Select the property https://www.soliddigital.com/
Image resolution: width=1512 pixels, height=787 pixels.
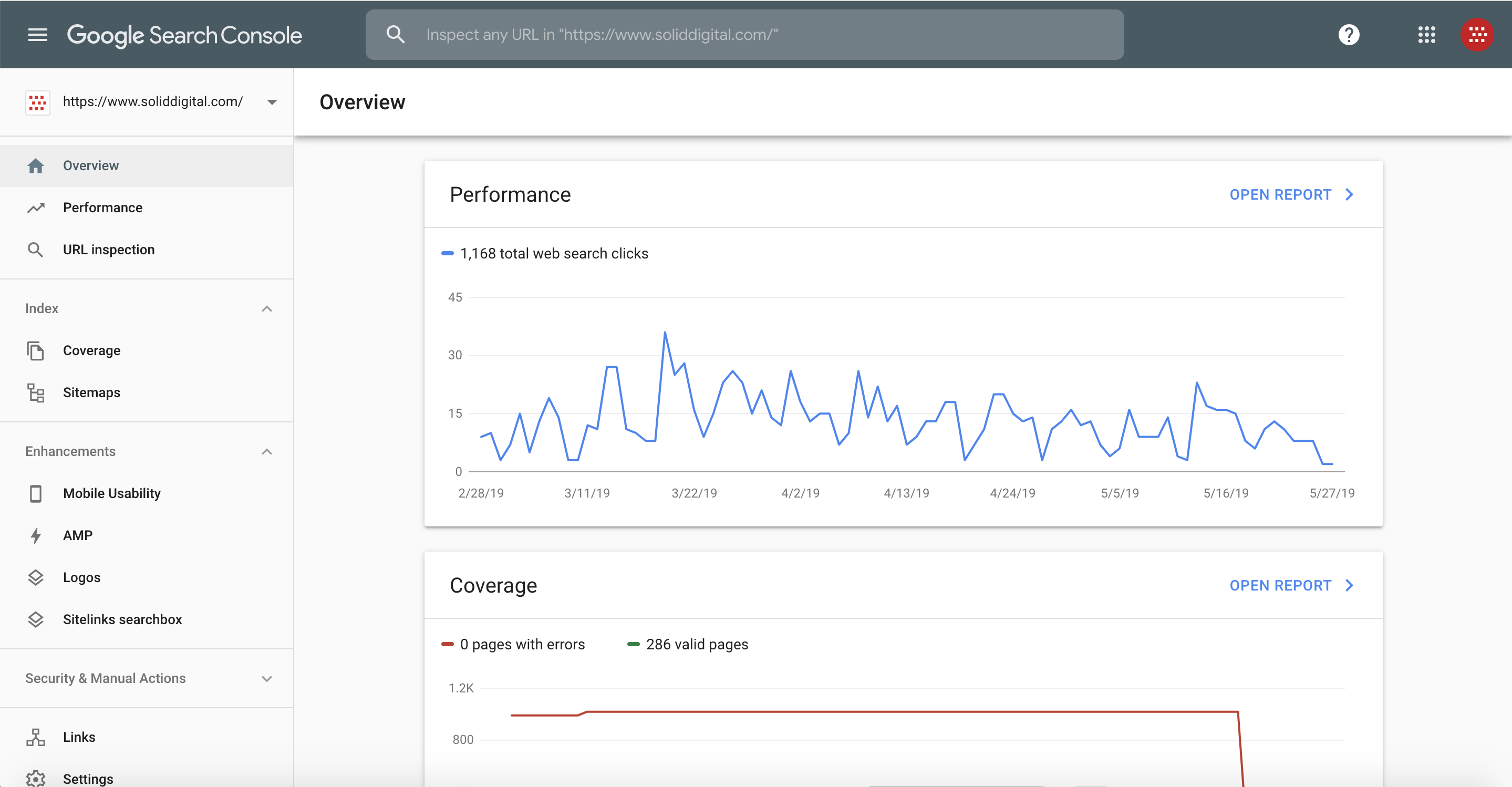[x=152, y=101]
